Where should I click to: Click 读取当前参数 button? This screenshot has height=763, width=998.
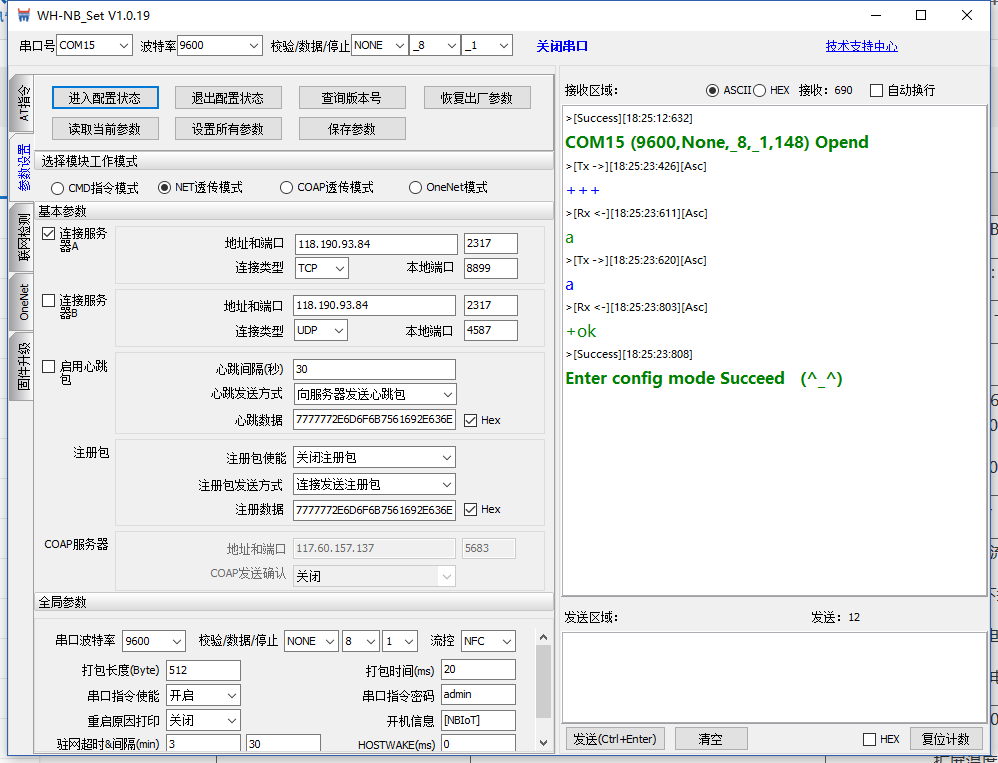tap(105, 129)
